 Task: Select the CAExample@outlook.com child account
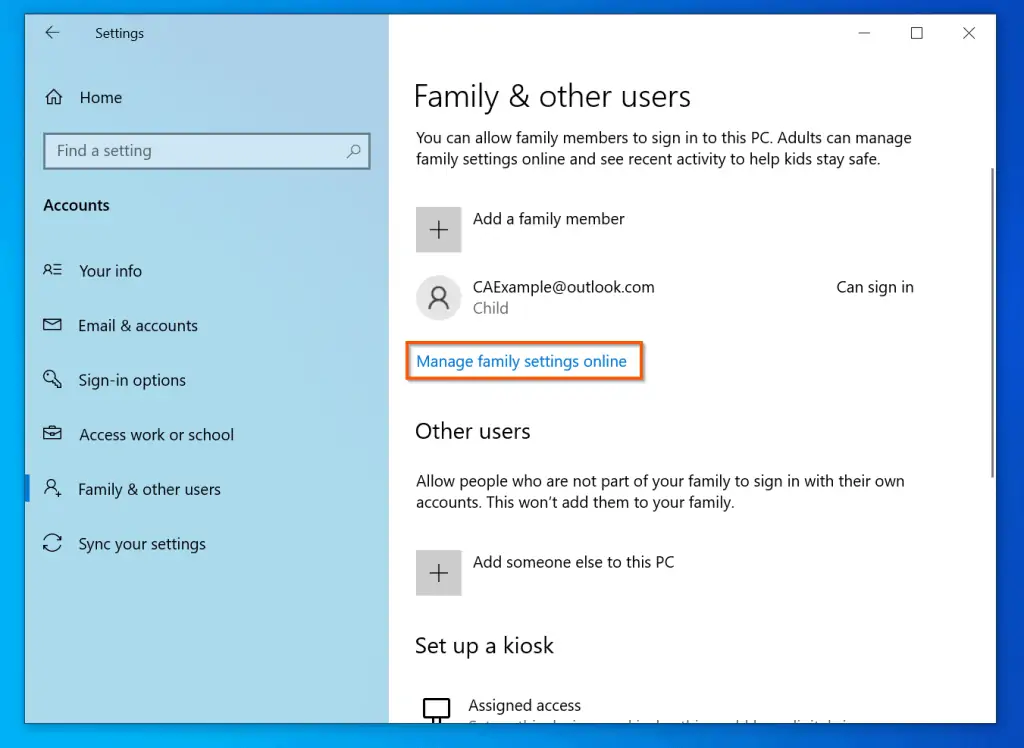[x=564, y=287]
